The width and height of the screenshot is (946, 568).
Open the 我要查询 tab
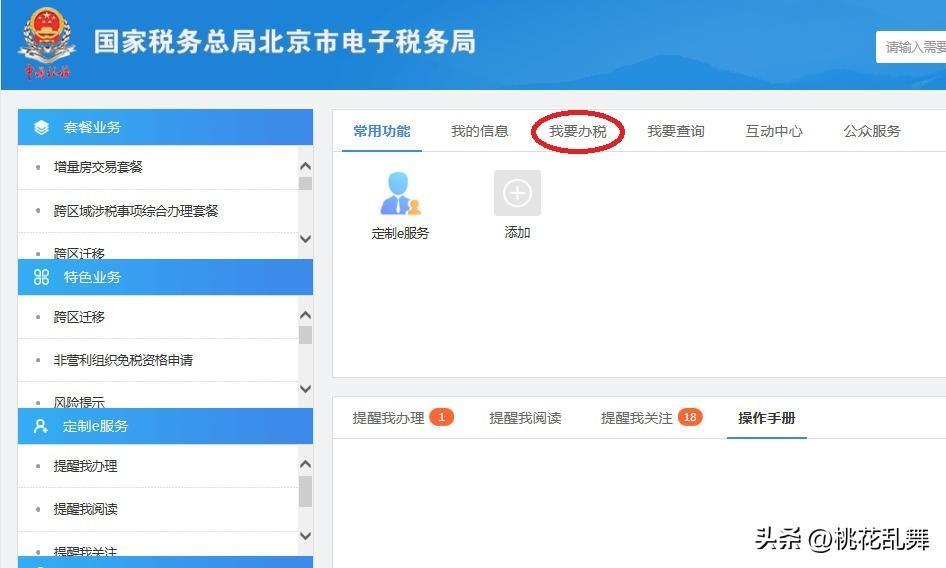[675, 131]
